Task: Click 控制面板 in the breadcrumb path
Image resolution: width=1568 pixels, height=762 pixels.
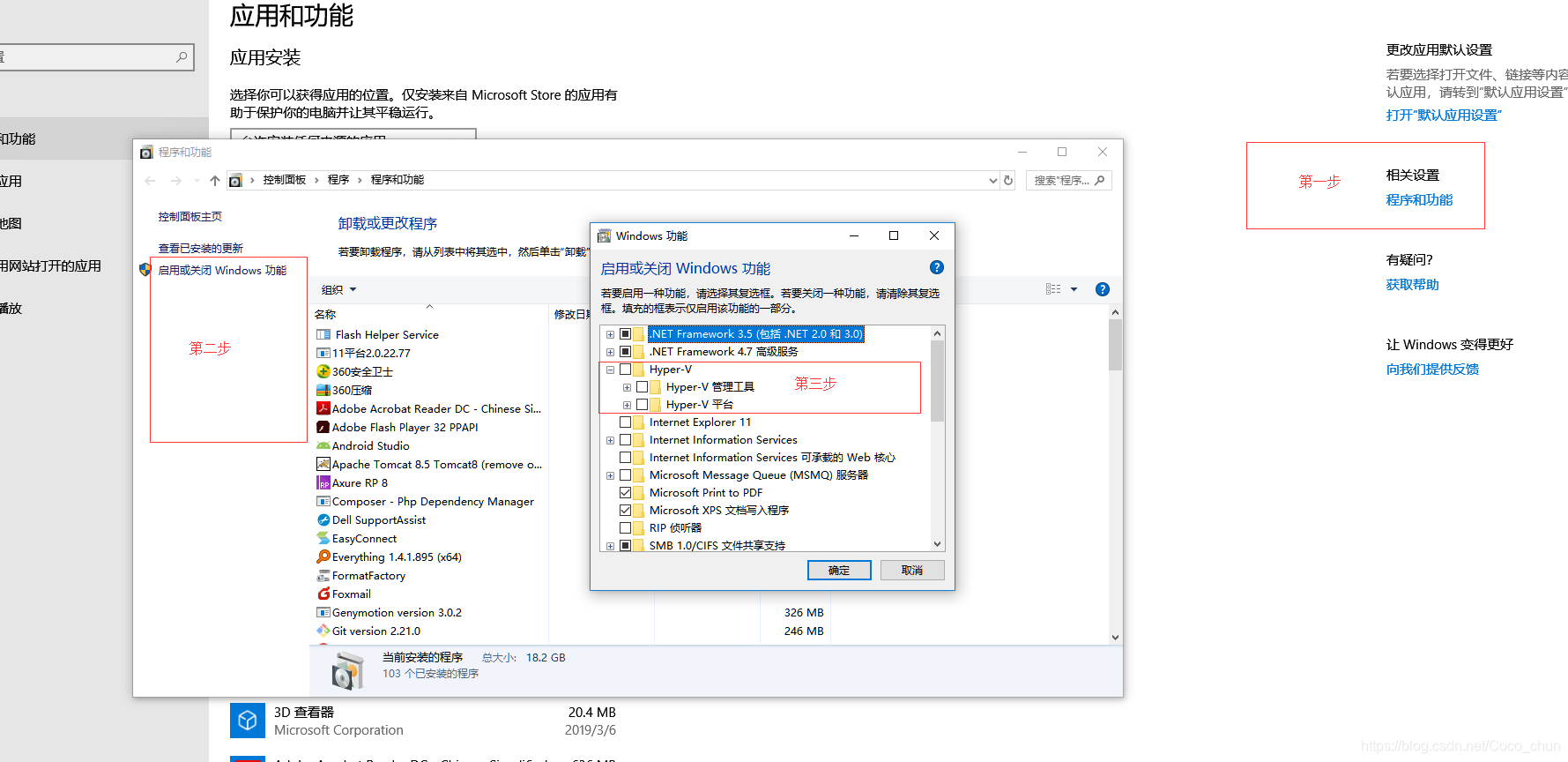Action: (284, 180)
